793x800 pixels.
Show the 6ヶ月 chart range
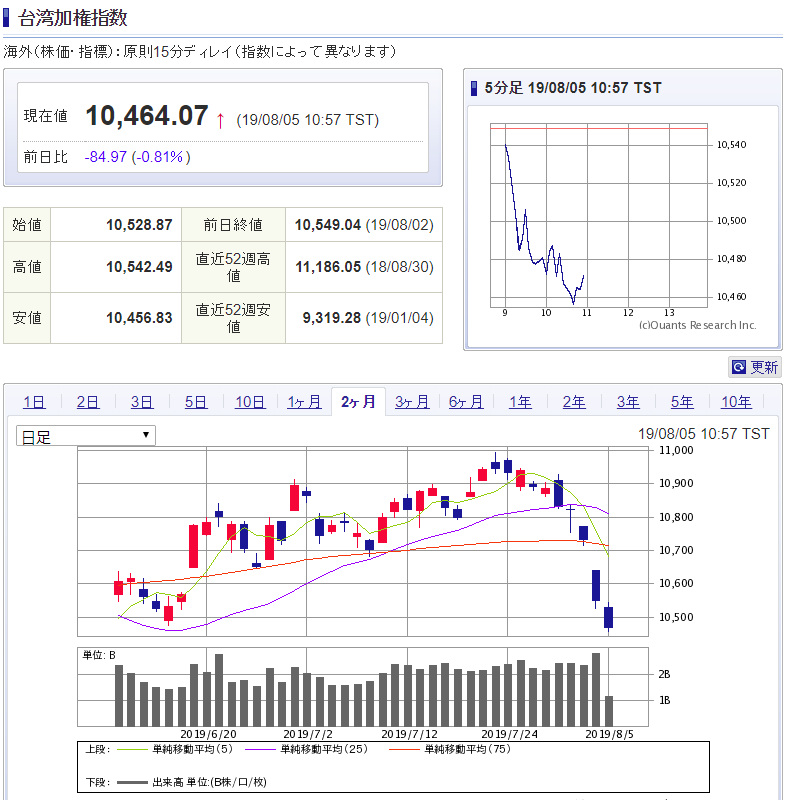coord(466,402)
